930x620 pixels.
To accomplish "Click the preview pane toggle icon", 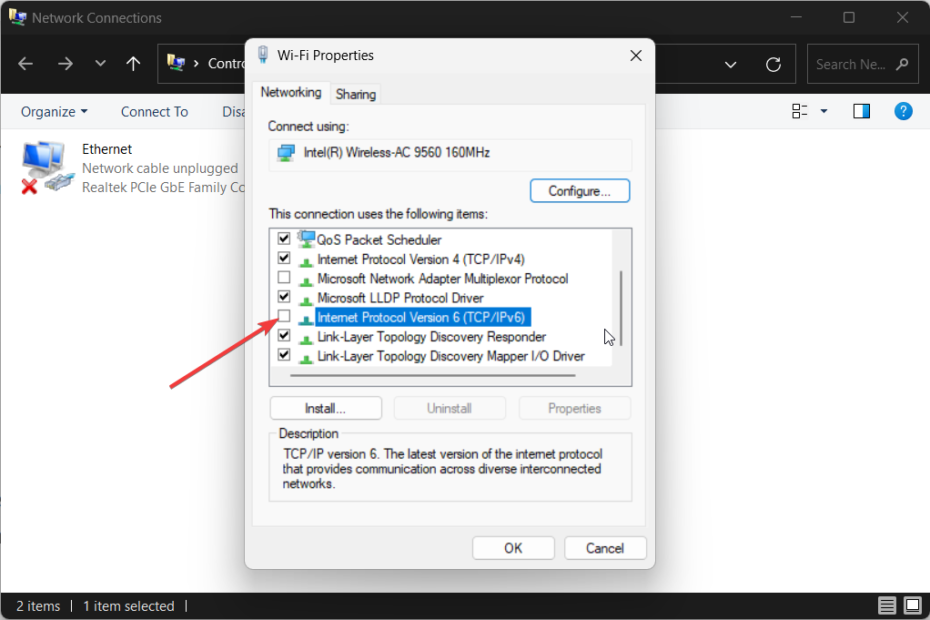I will [x=861, y=111].
